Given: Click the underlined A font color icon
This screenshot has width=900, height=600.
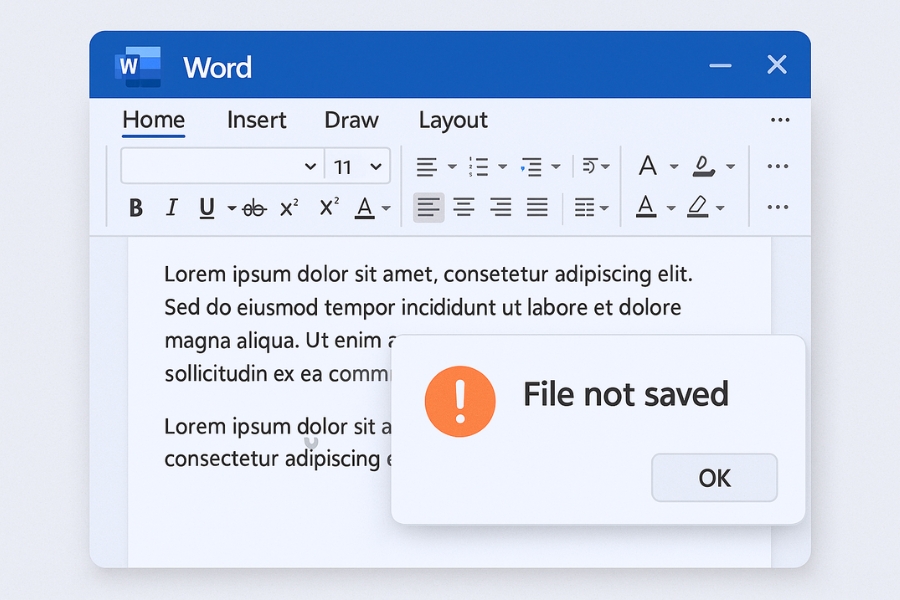Looking at the screenshot, I should 646,208.
